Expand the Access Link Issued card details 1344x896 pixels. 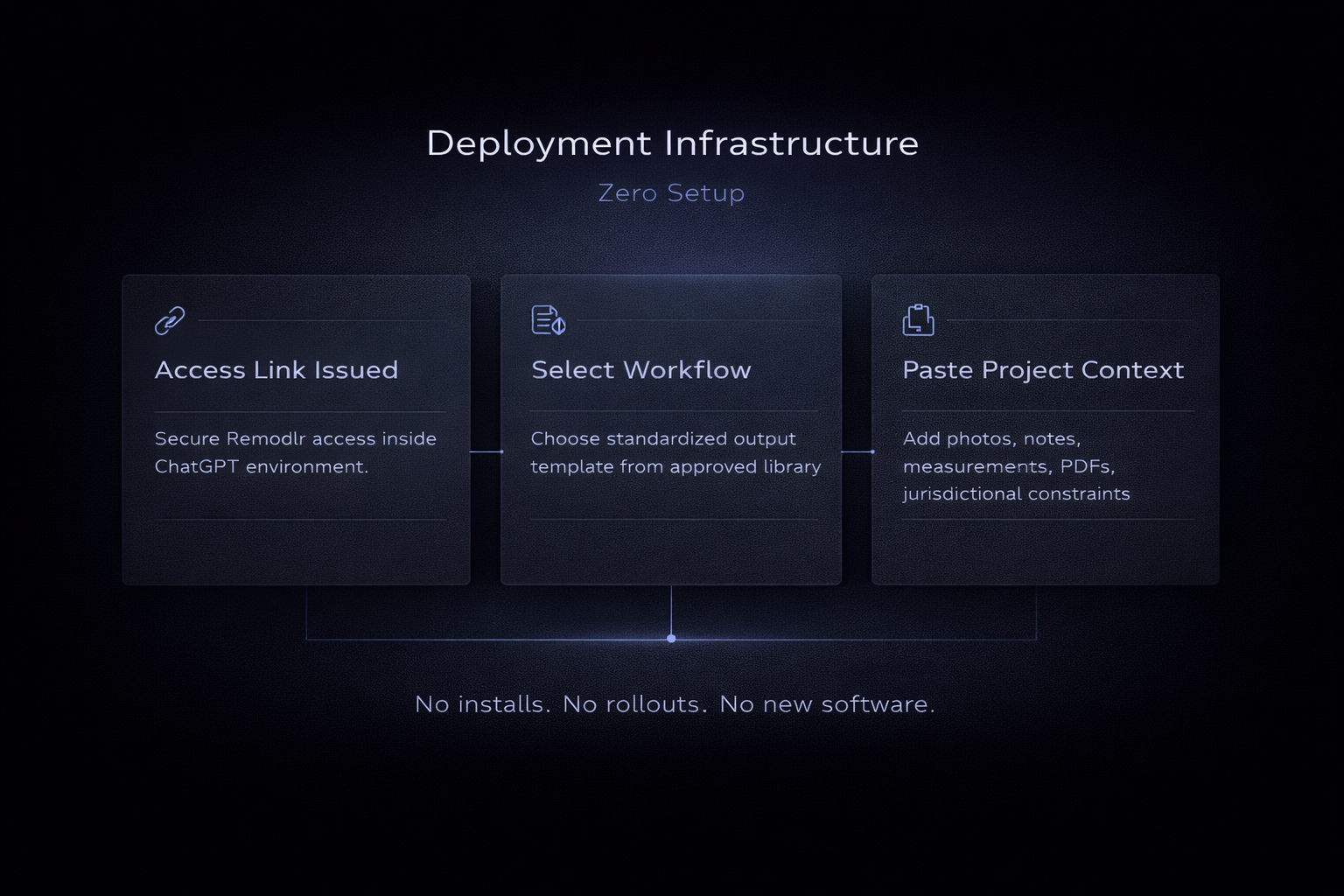tap(297, 452)
